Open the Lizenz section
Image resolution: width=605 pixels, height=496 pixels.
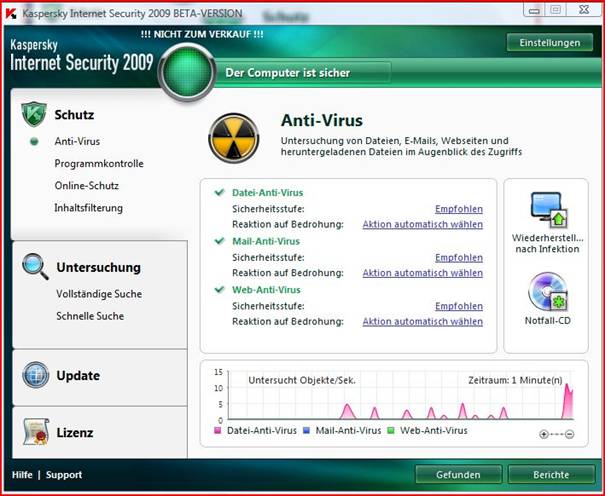[75, 432]
